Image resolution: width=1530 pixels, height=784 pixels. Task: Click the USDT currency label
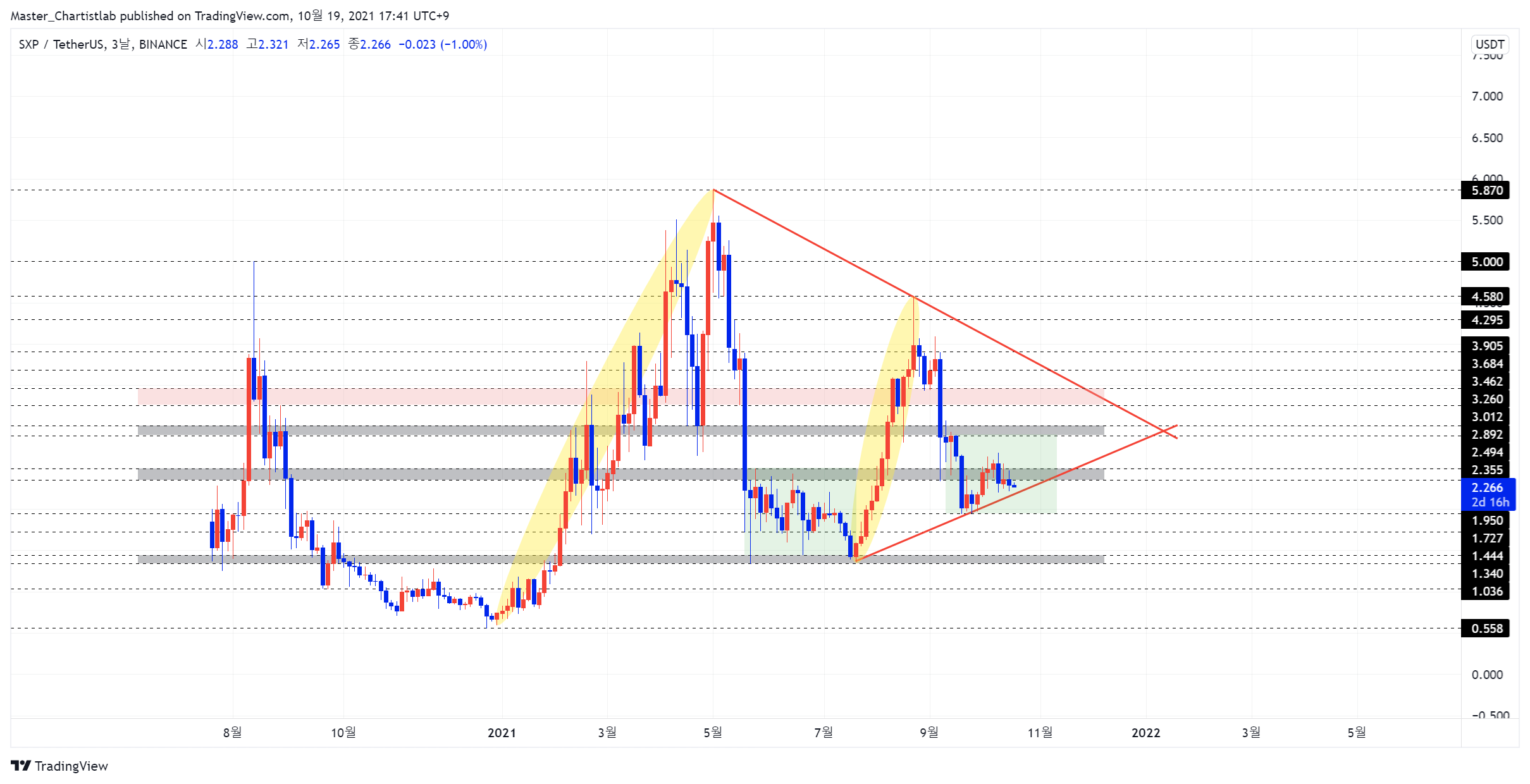pos(1490,44)
